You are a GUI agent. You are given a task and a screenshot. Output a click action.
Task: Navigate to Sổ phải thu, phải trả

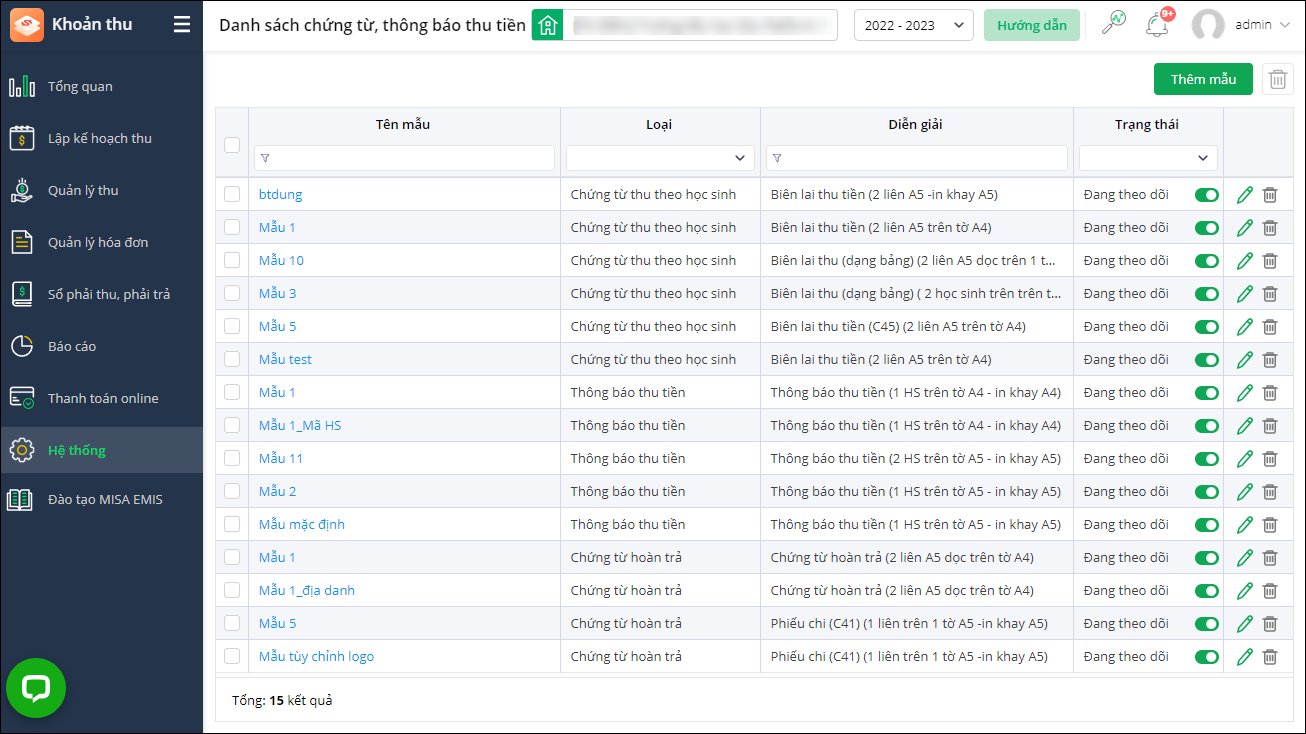[x=101, y=295]
